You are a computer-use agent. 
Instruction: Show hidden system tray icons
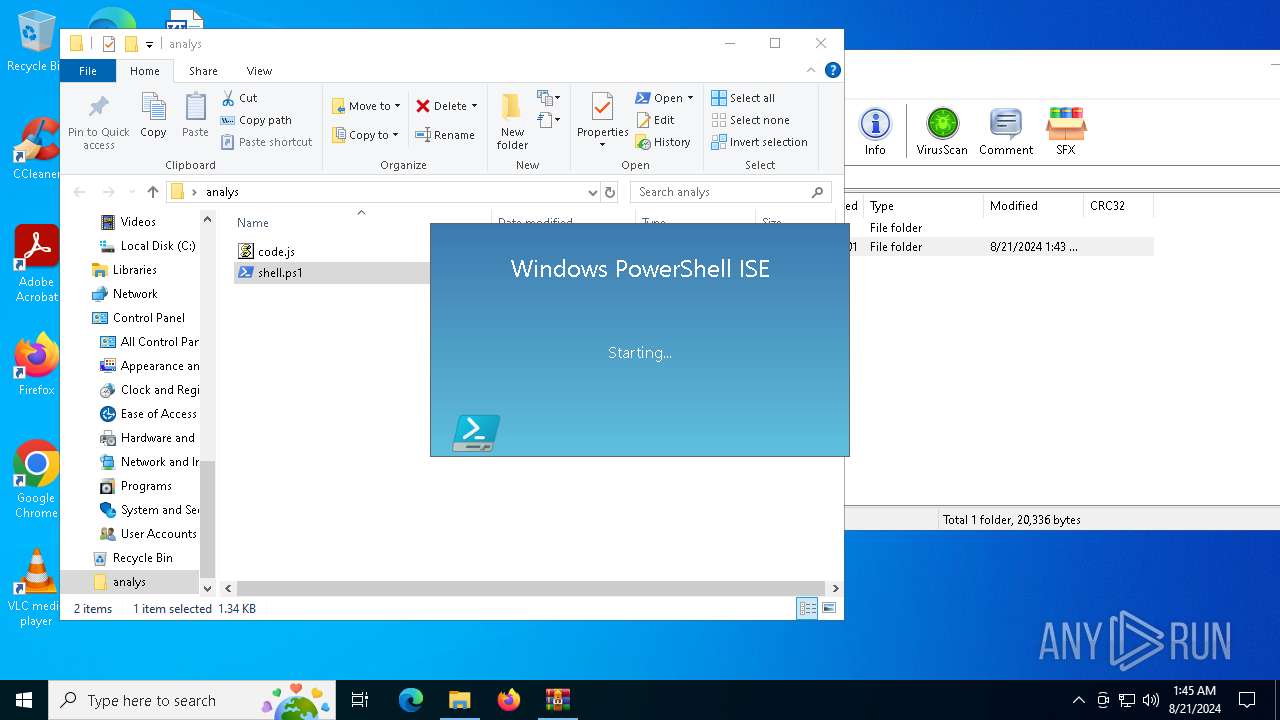click(x=1078, y=700)
